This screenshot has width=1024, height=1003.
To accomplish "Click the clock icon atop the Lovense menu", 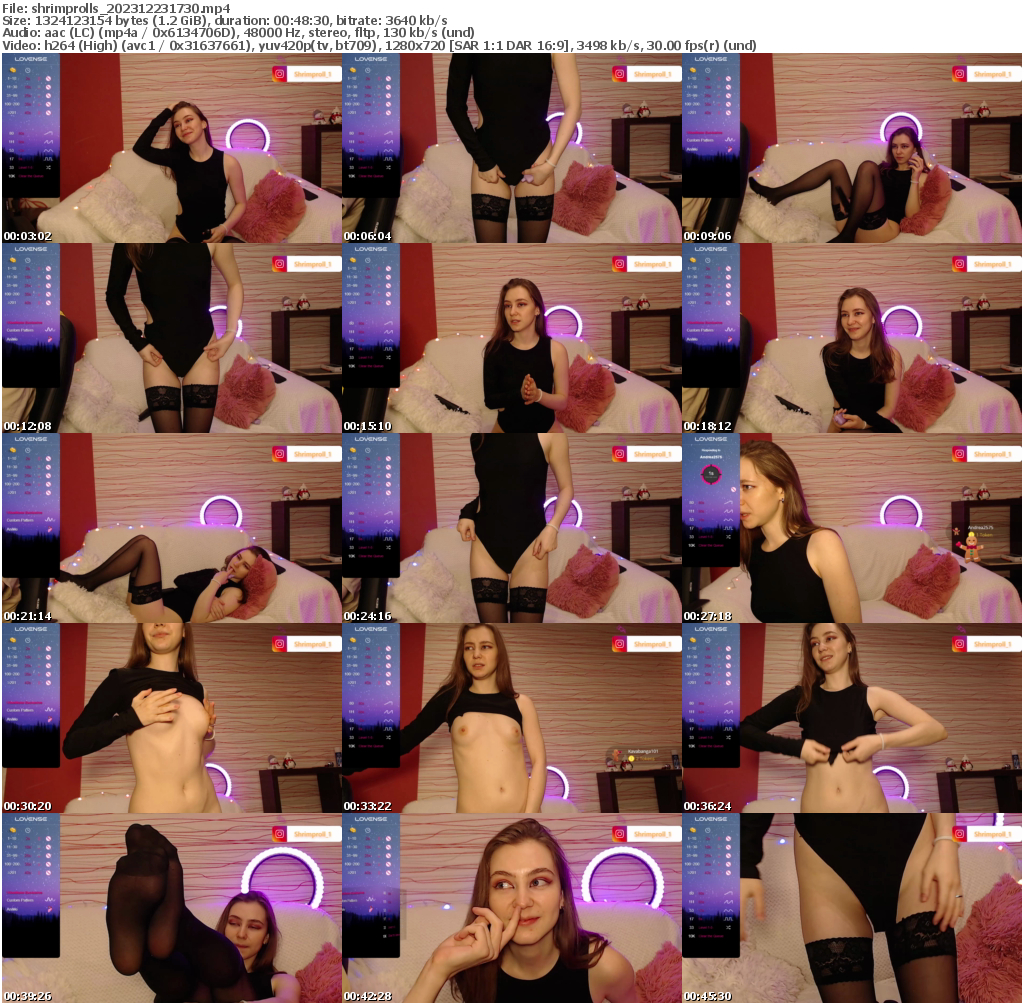I will (x=28, y=71).
